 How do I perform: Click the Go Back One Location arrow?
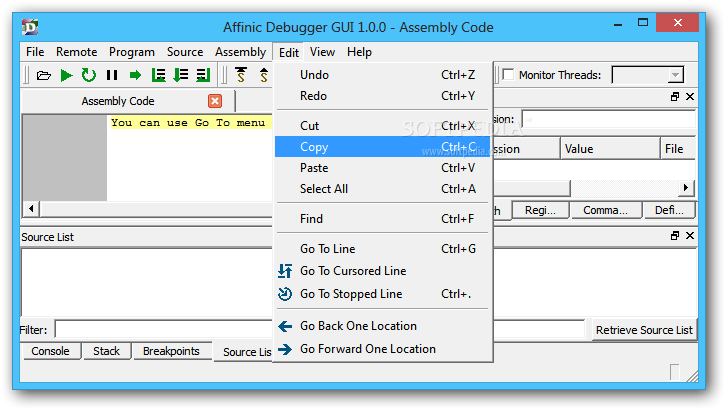285,326
